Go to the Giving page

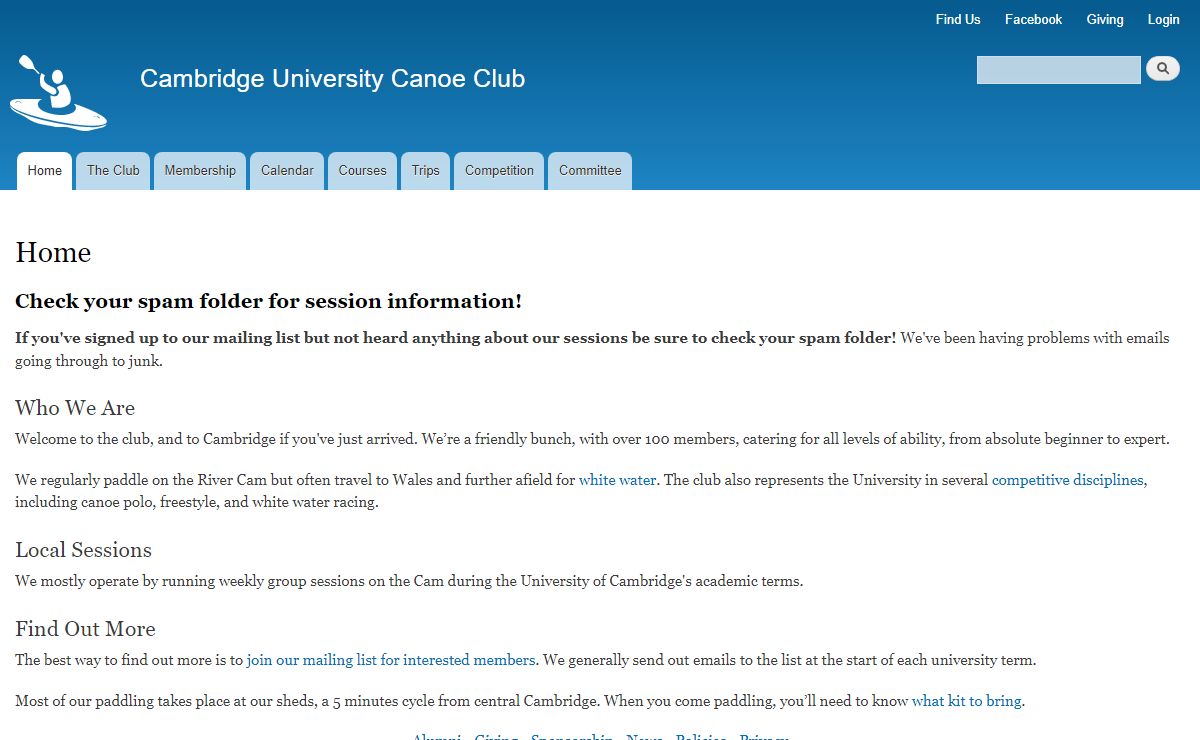point(1105,19)
